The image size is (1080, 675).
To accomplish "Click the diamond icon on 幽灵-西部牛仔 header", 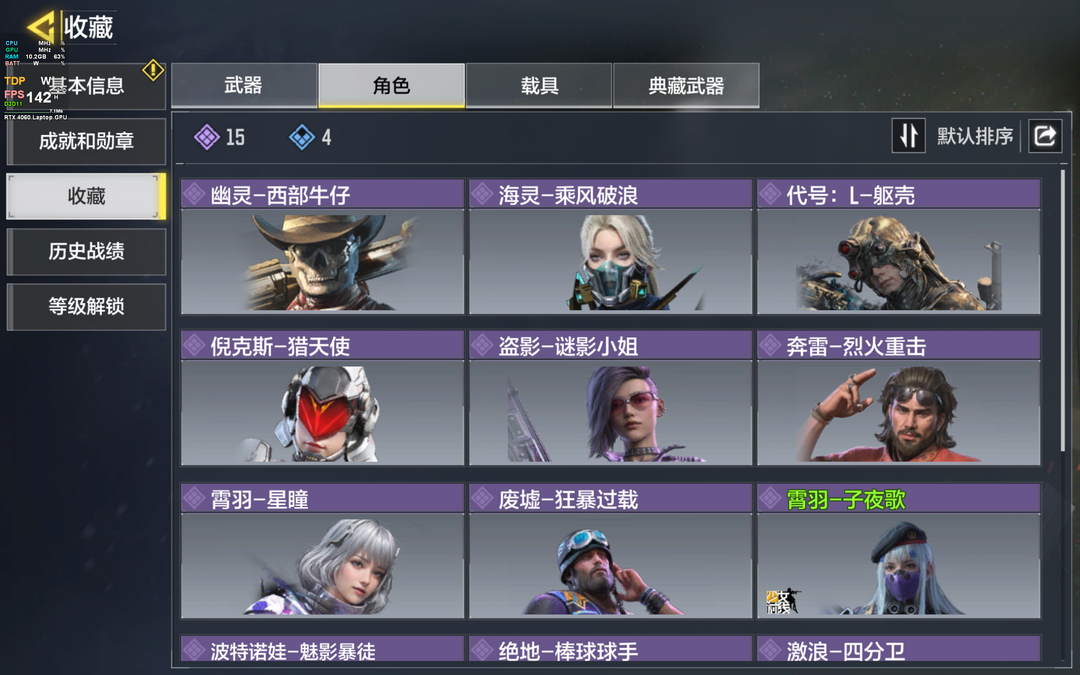I will (x=194, y=194).
